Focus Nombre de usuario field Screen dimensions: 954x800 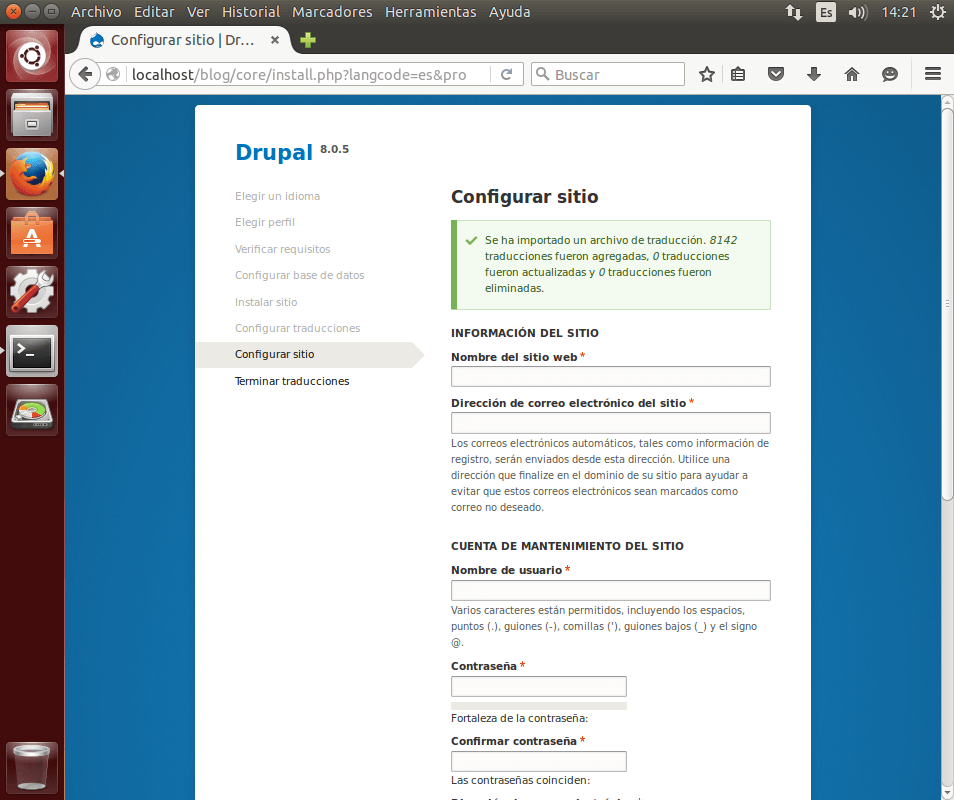[x=610, y=590]
